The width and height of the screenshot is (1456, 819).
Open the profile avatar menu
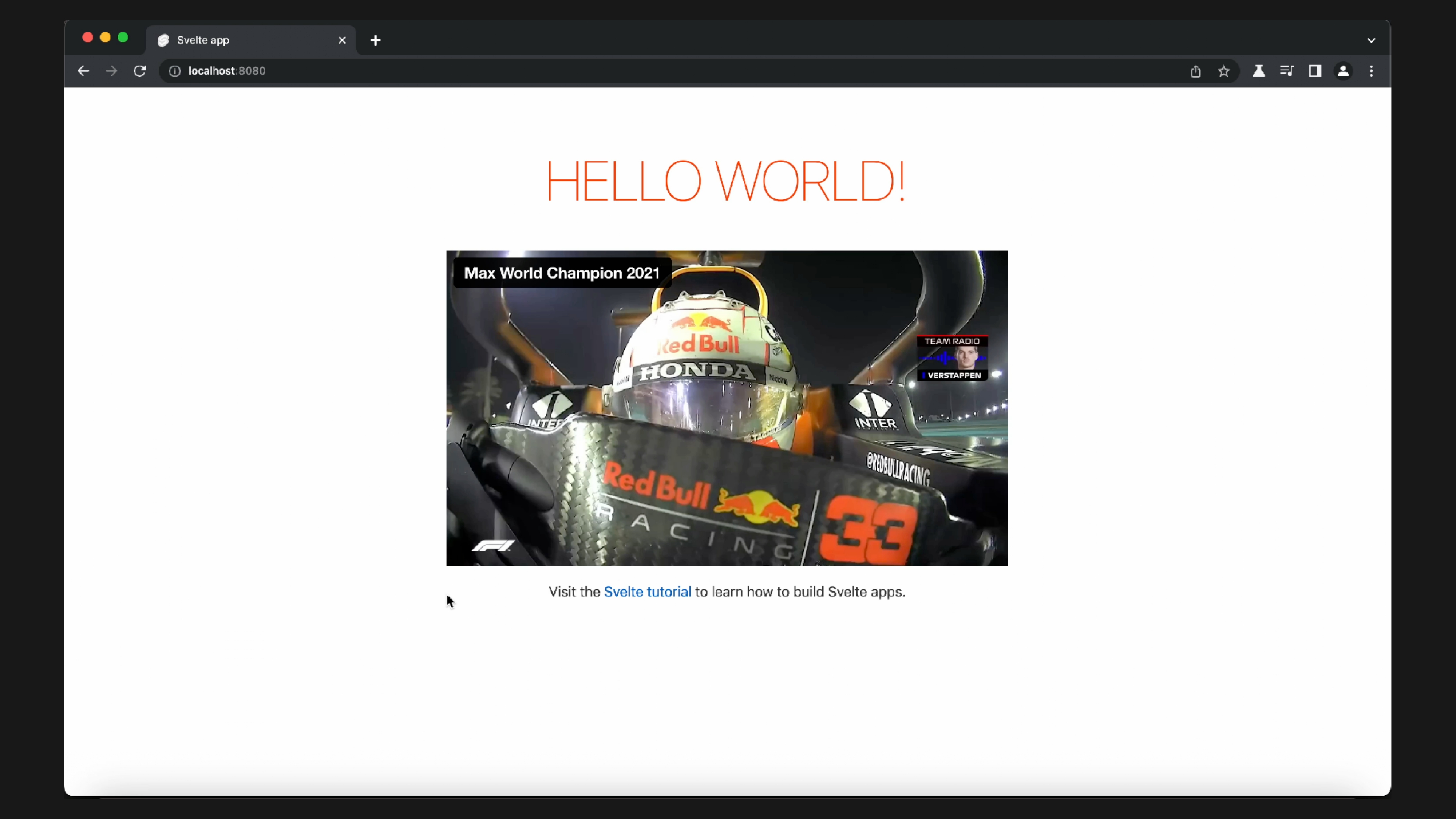1344,71
